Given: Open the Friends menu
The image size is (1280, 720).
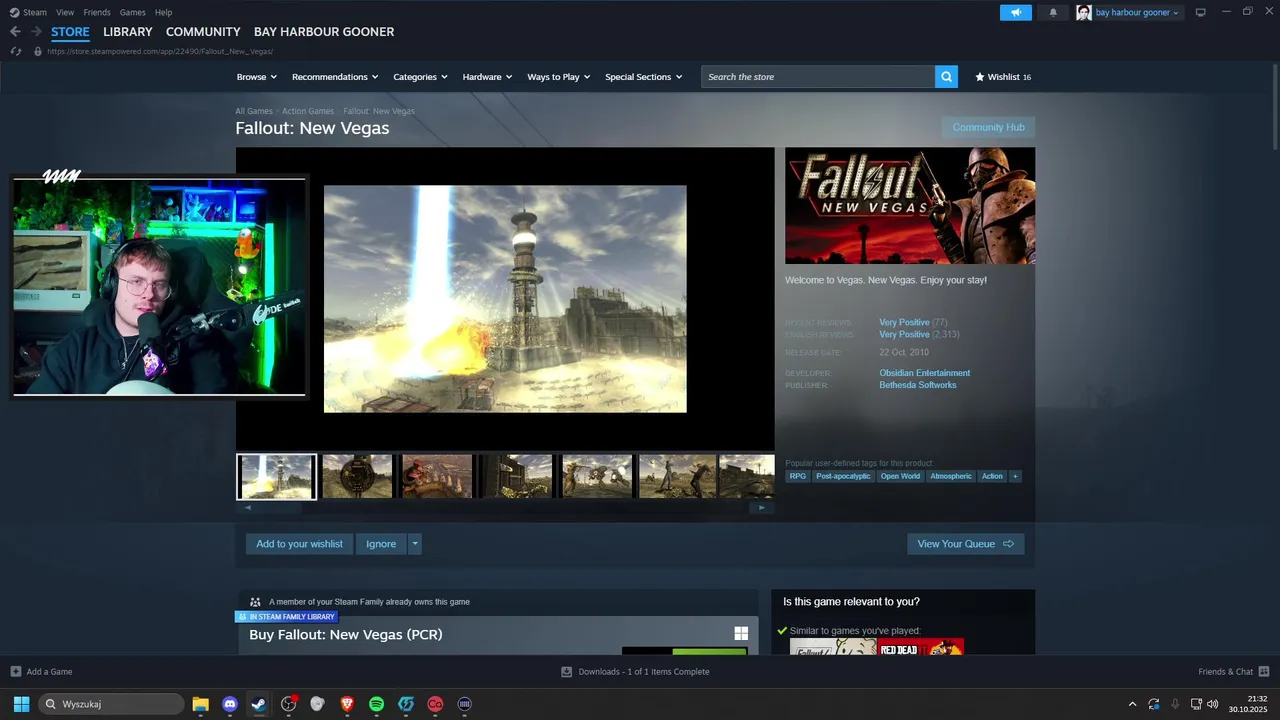Looking at the screenshot, I should 97,12.
